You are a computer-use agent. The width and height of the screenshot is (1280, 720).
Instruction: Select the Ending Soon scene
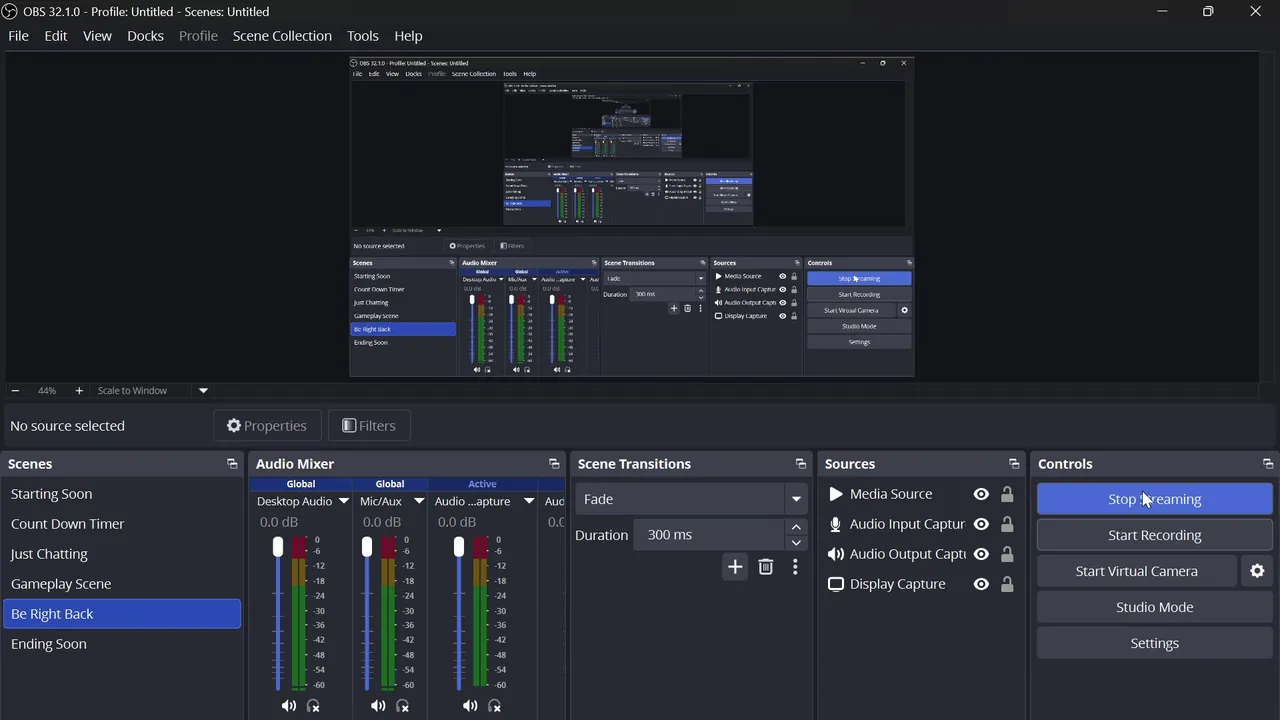[x=122, y=644]
